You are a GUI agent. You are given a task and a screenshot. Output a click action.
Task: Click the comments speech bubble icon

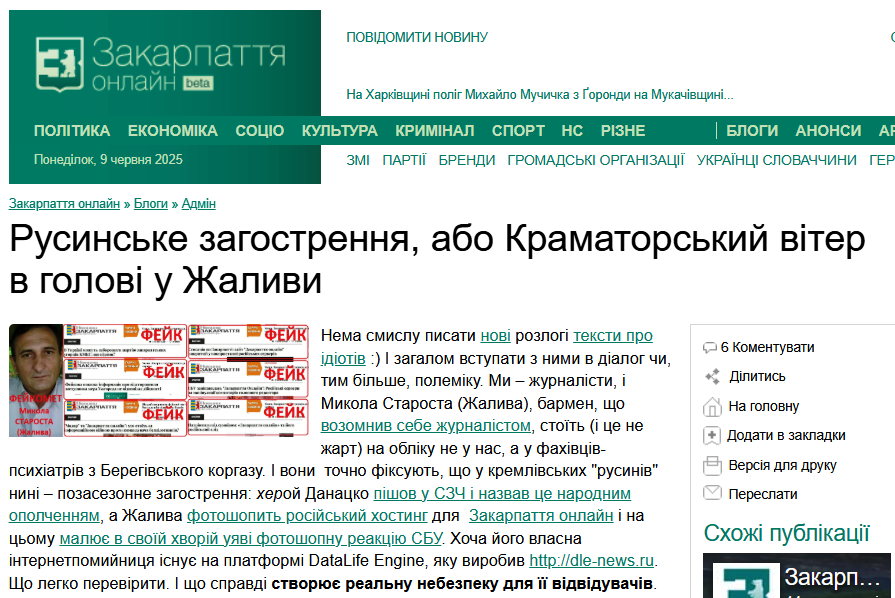pyautogui.click(x=710, y=348)
